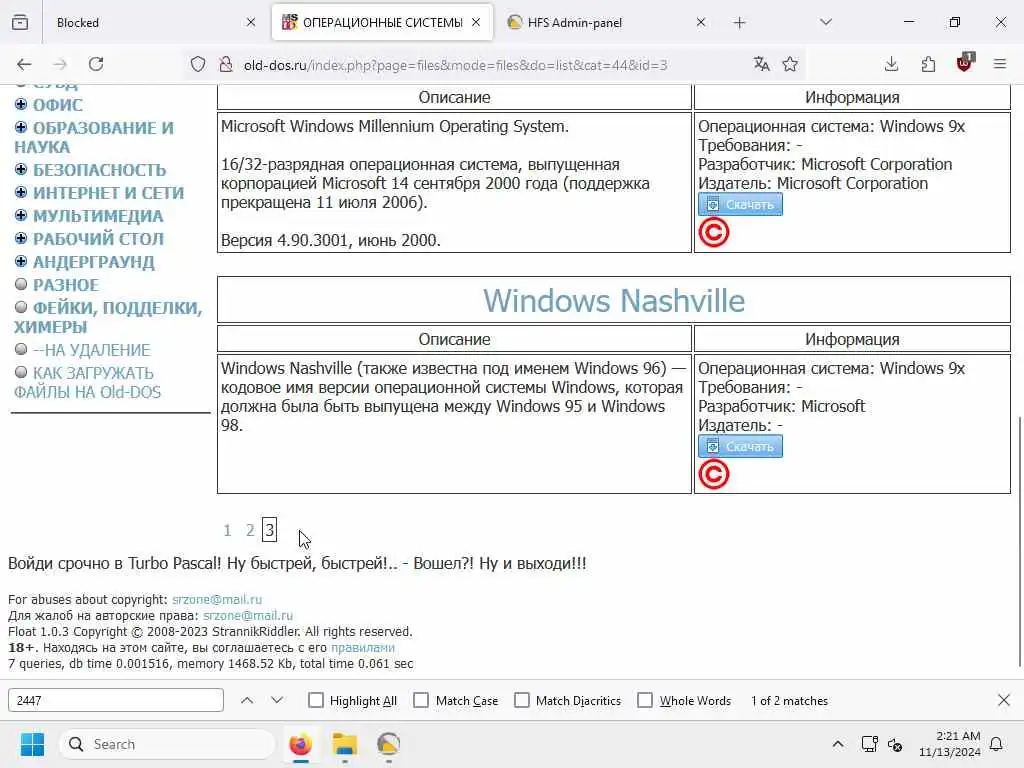Go forward with the forward arrow

point(60,64)
